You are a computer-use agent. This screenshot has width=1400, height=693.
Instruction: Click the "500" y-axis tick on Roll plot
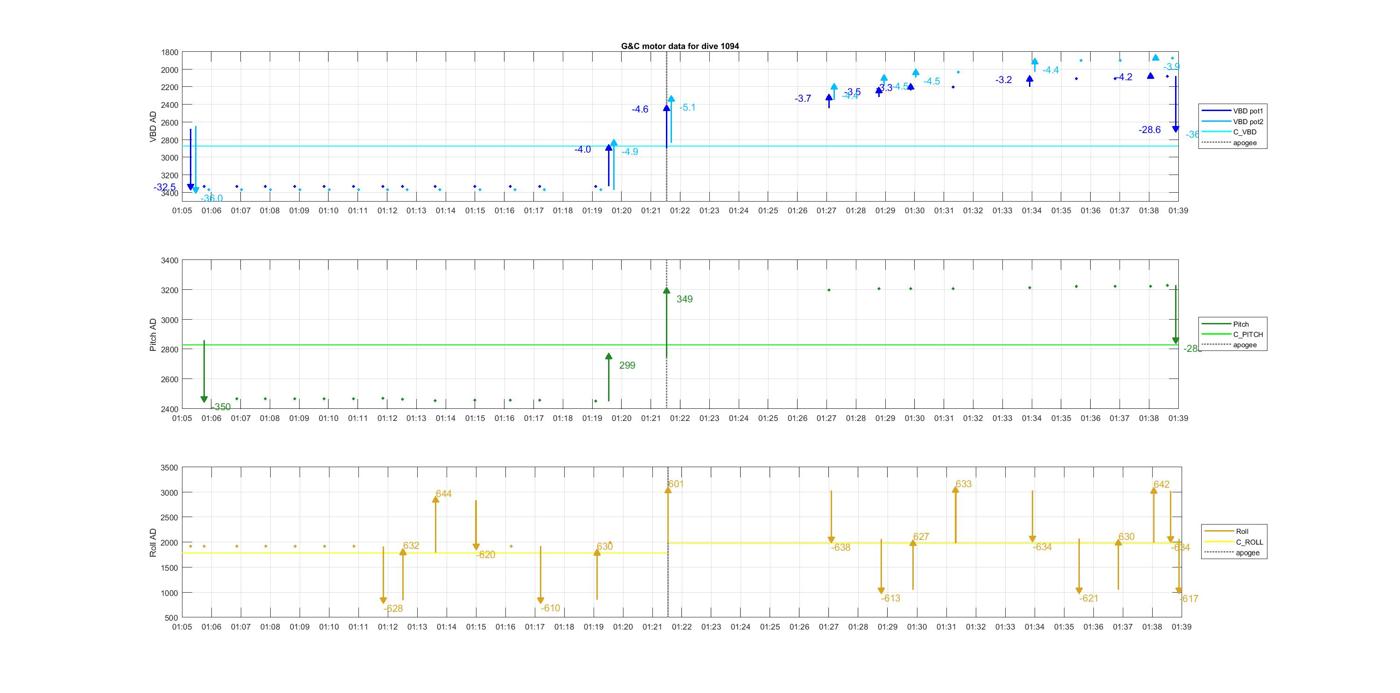tap(173, 618)
